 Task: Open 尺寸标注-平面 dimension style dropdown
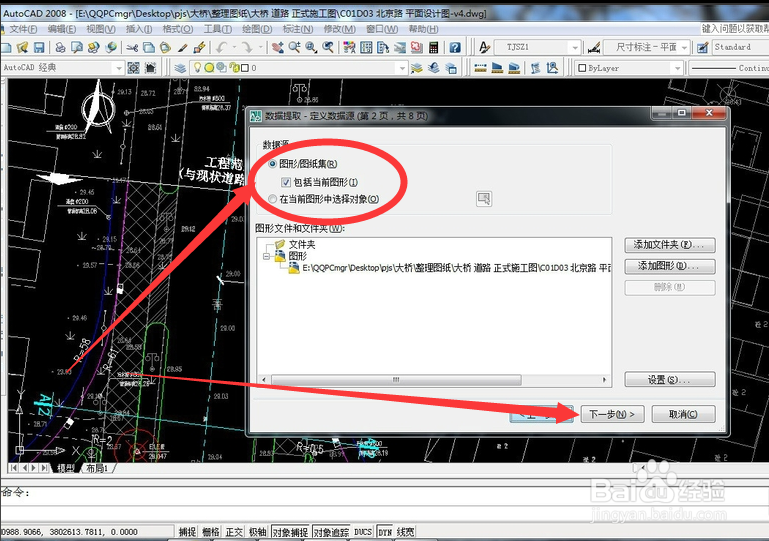coord(685,48)
